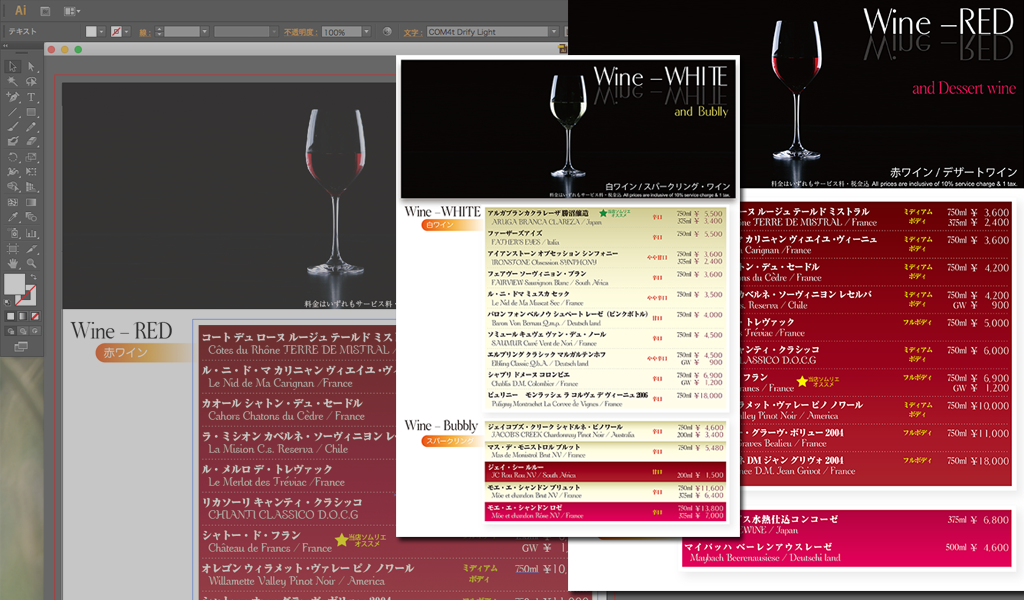Image resolution: width=1024 pixels, height=600 pixels.
Task: Select the Slice tool
Action: tap(31, 248)
